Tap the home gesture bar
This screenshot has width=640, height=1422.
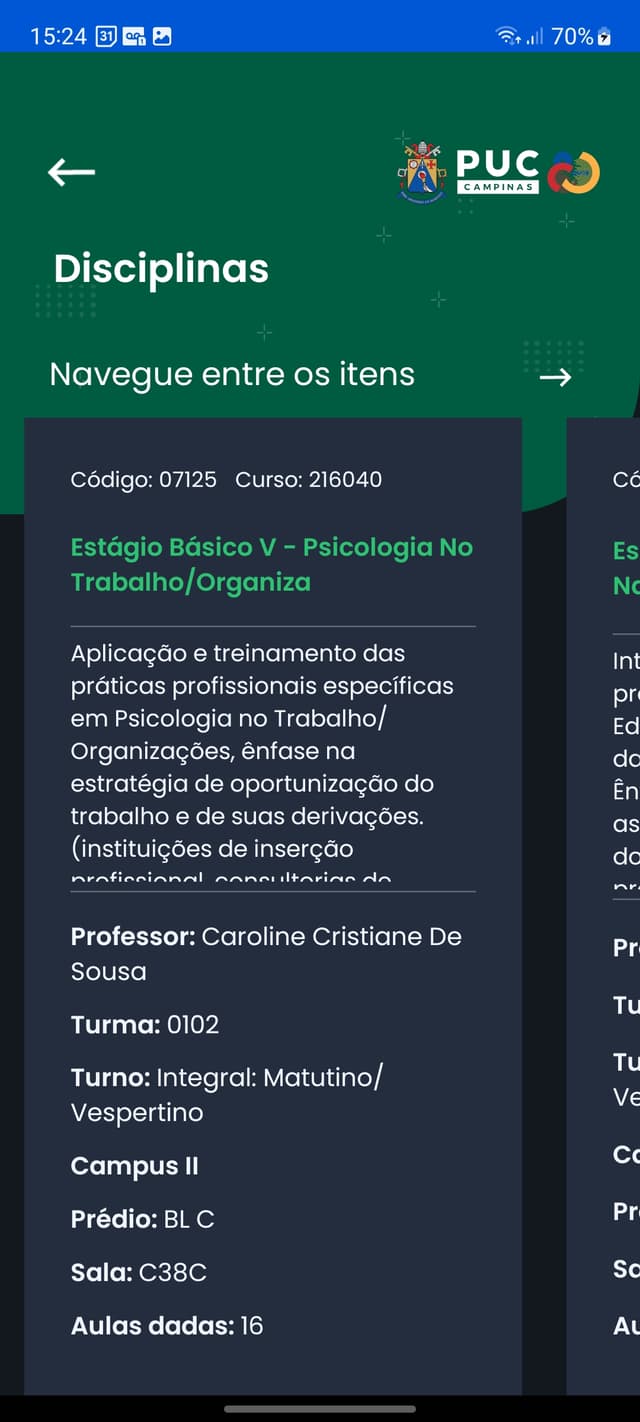pyautogui.click(x=320, y=1409)
